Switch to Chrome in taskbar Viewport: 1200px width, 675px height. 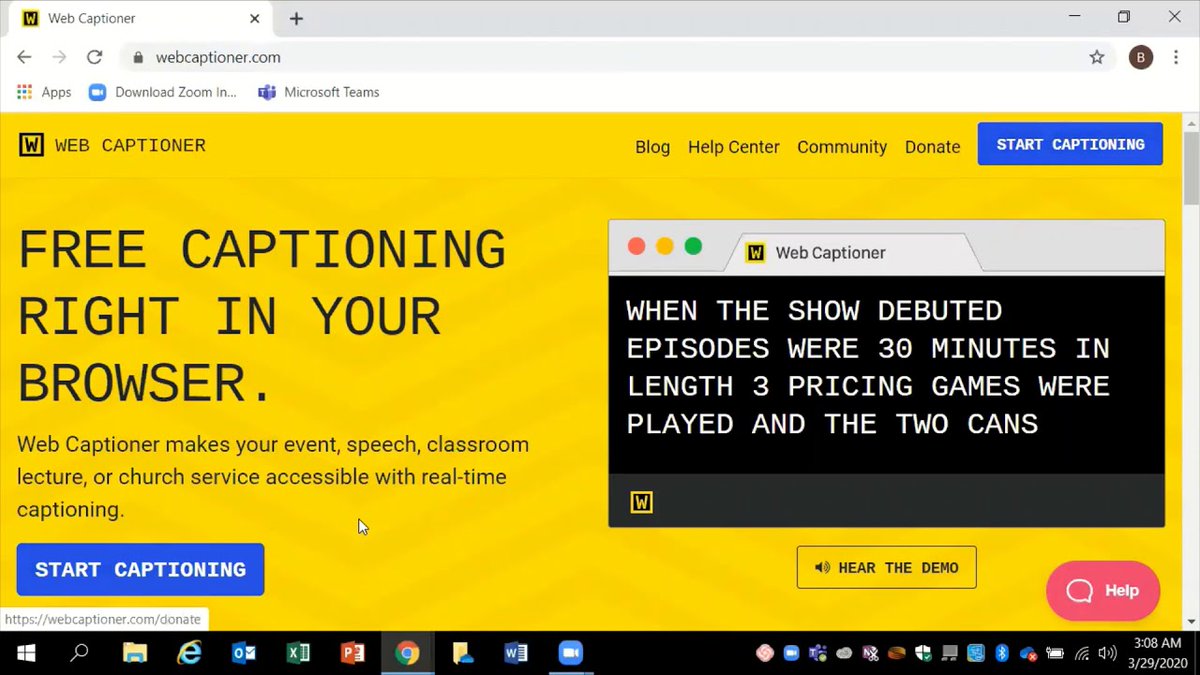click(406, 653)
